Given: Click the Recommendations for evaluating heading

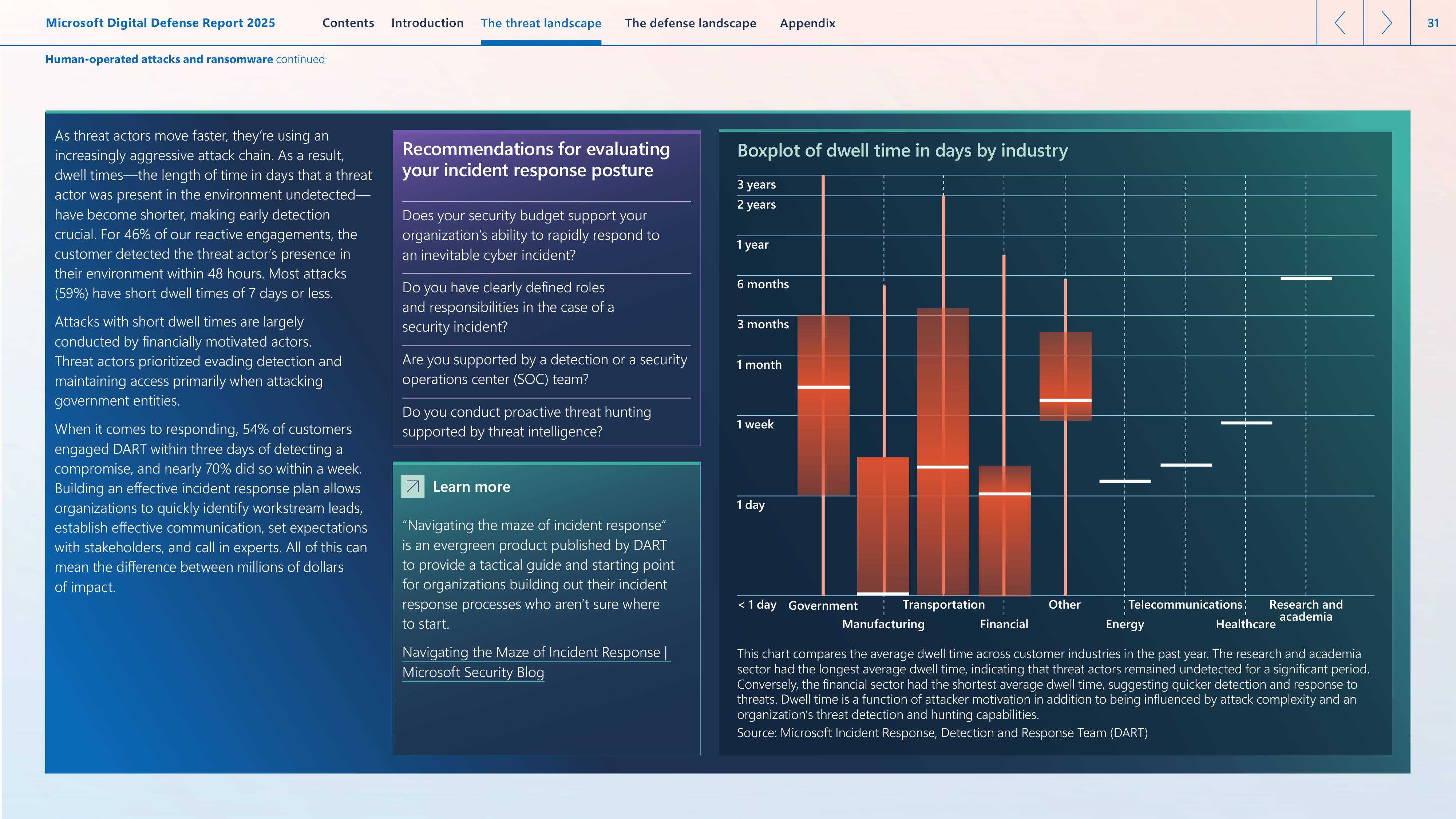Looking at the screenshot, I should pos(536,159).
